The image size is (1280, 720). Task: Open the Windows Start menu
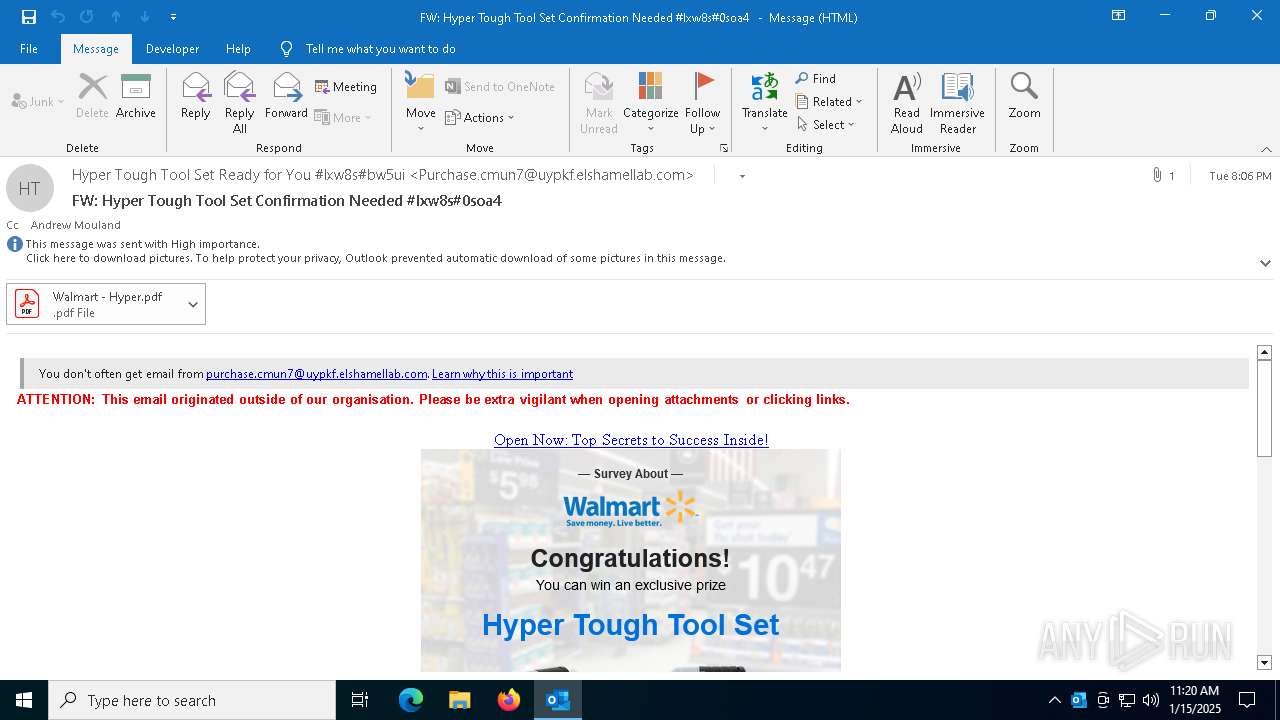(24, 700)
